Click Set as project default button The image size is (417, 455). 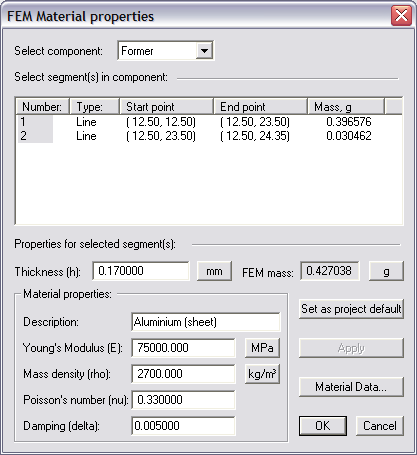[x=351, y=309]
